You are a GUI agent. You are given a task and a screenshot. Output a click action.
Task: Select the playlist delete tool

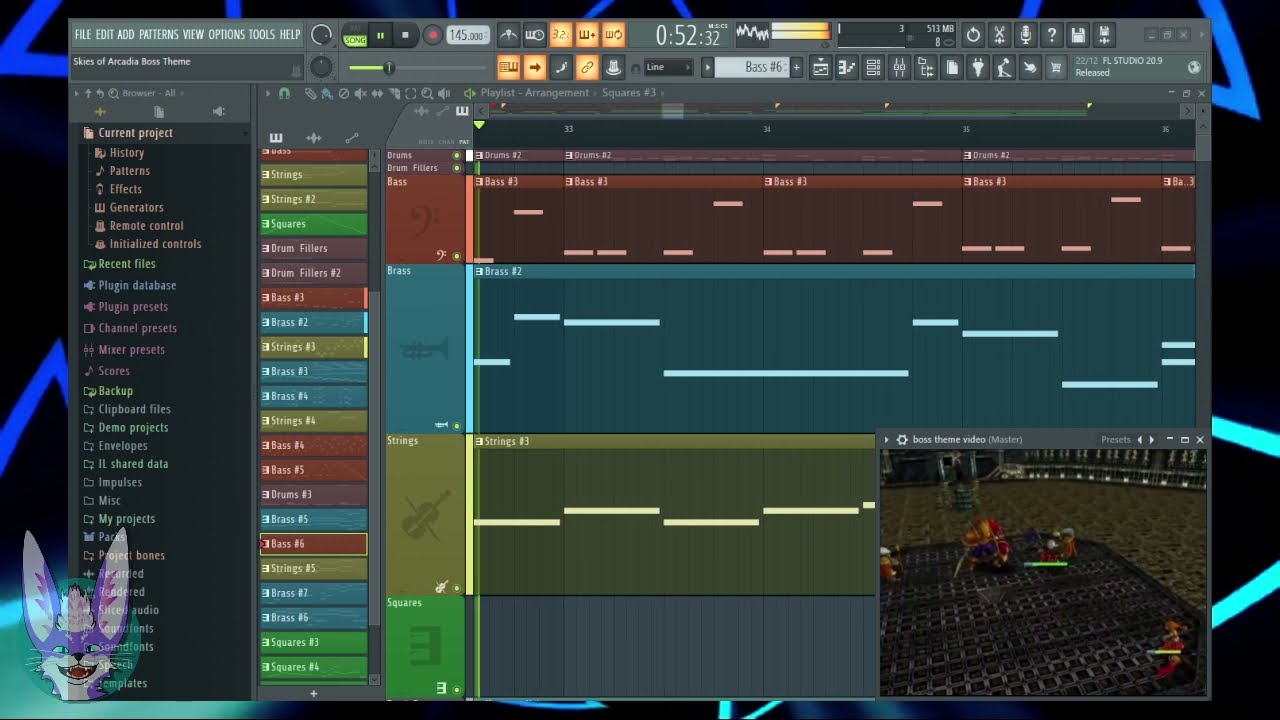pos(344,93)
